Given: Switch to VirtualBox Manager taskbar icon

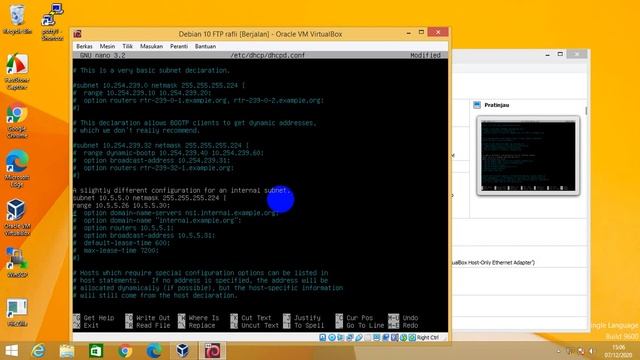Looking at the screenshot, I should pos(182,351).
